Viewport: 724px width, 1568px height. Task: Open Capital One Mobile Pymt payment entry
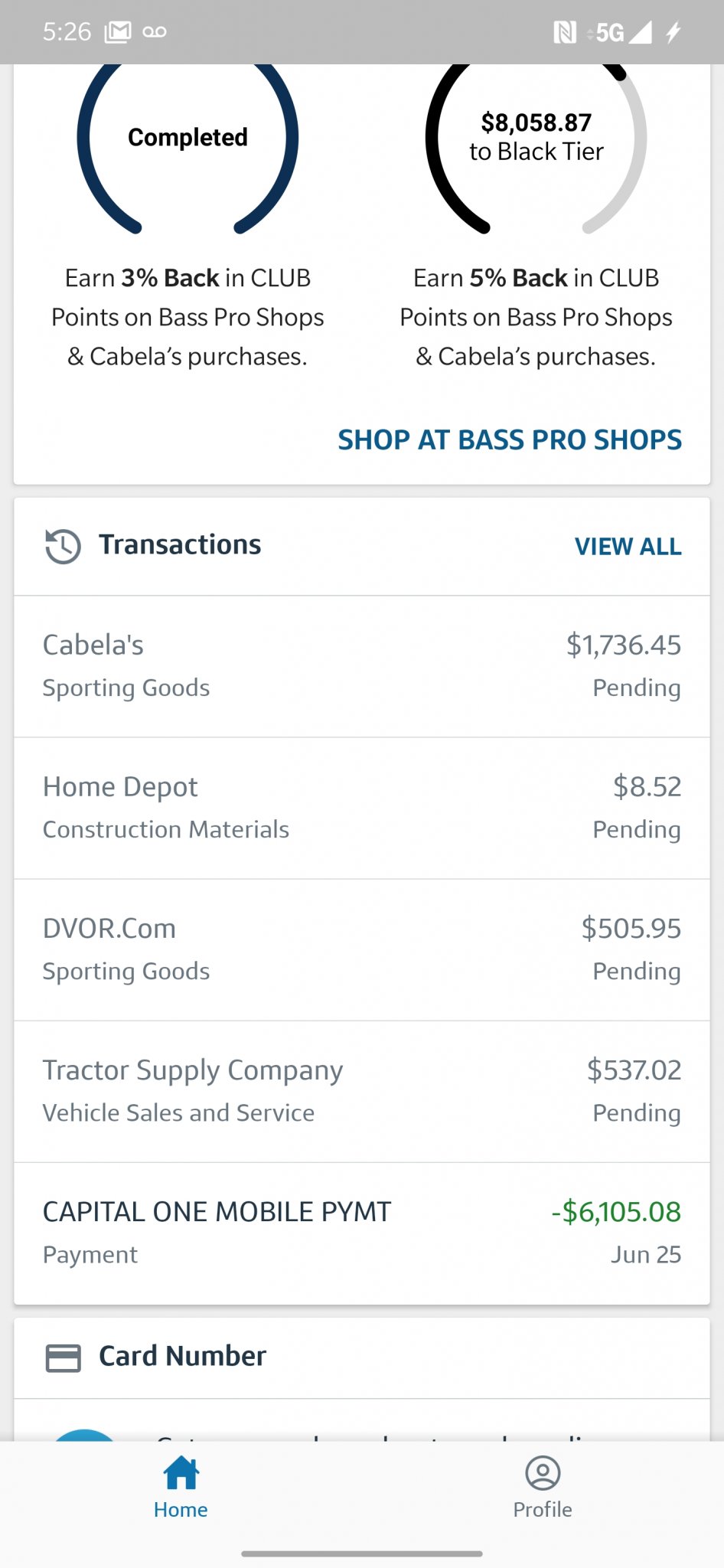click(x=361, y=1233)
